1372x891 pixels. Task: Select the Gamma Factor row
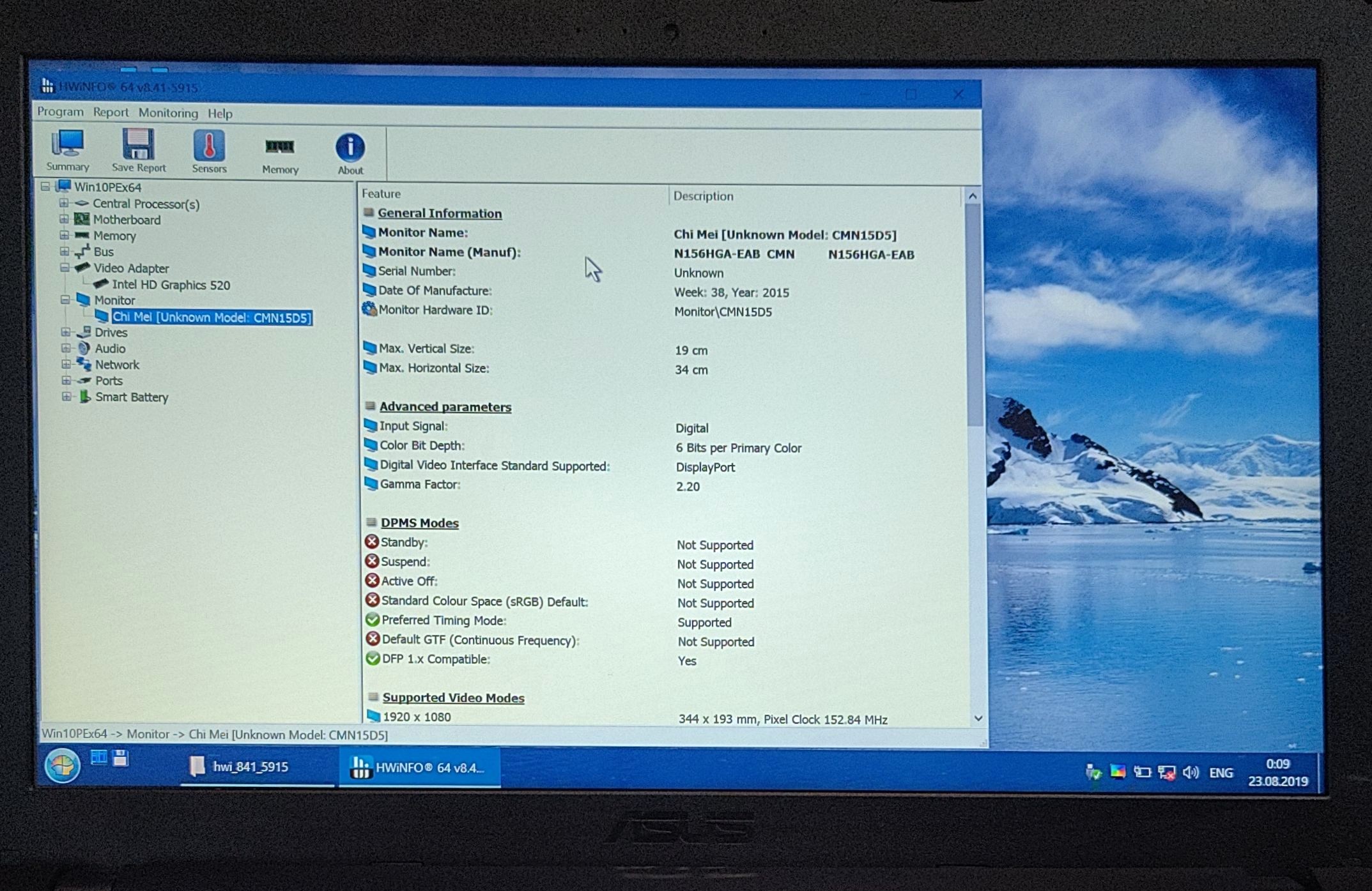click(x=662, y=485)
